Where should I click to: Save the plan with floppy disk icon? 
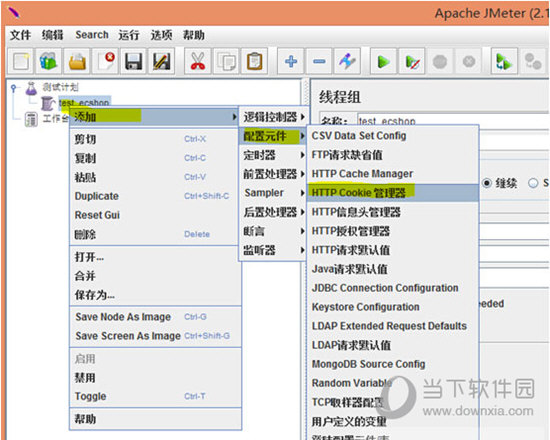pos(133,61)
